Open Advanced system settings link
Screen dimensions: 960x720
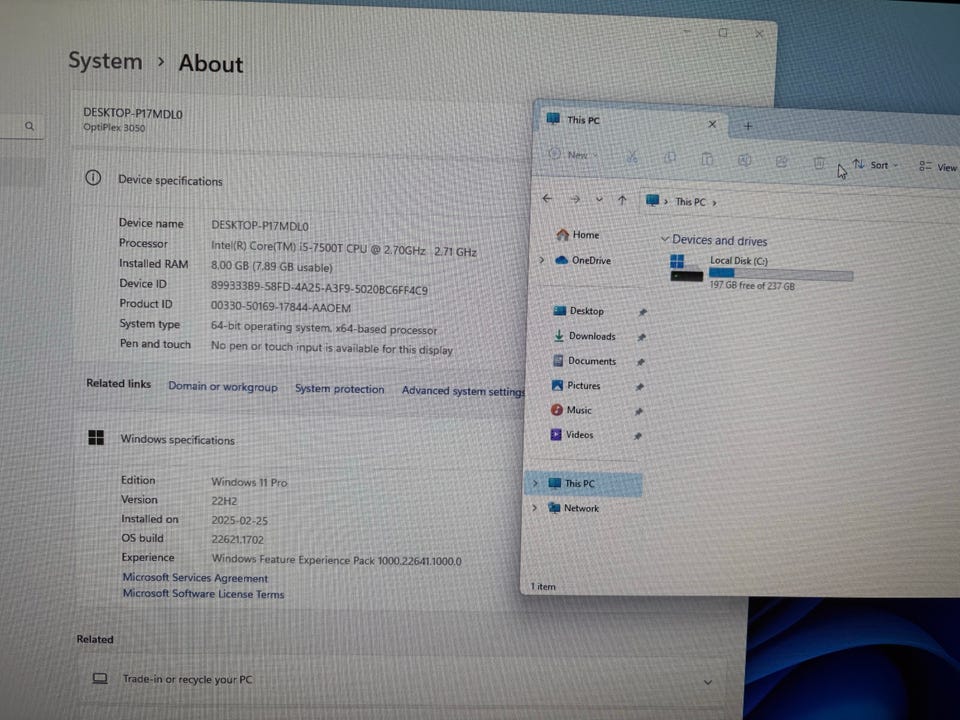[x=463, y=391]
